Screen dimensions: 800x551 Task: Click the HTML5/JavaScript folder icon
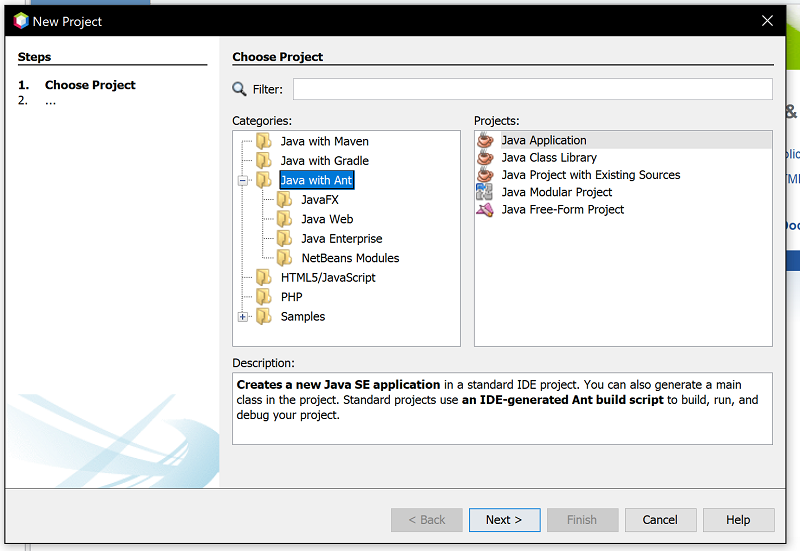pos(263,277)
